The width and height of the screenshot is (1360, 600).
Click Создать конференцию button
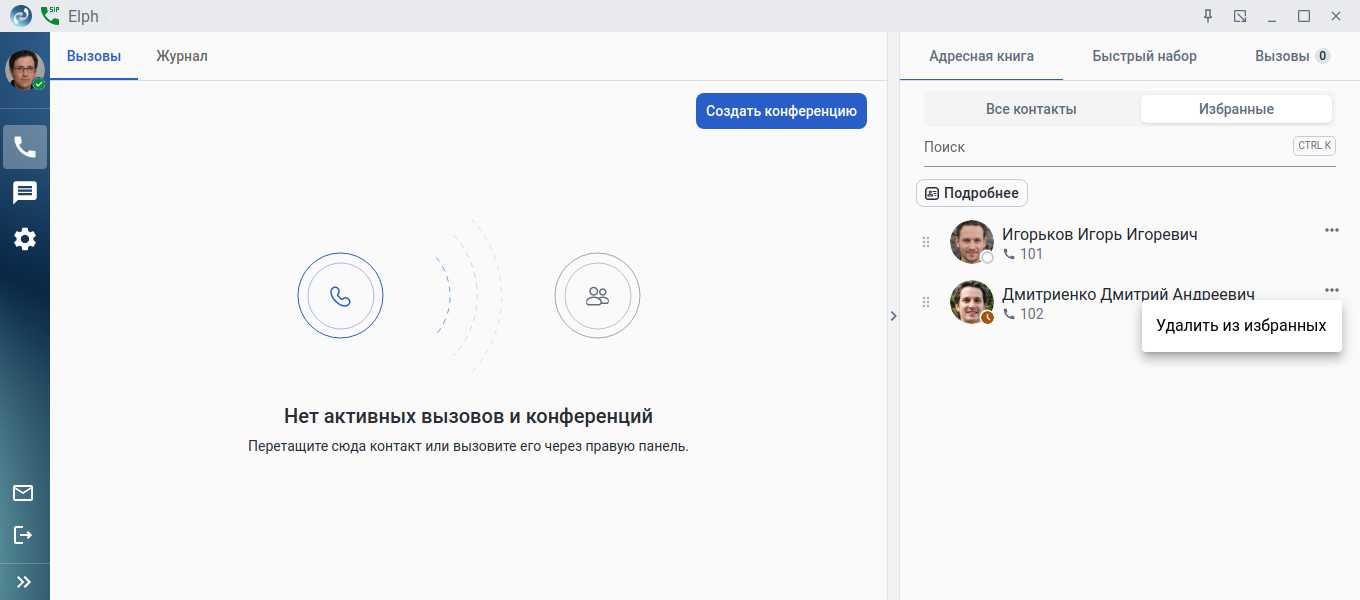[x=781, y=111]
